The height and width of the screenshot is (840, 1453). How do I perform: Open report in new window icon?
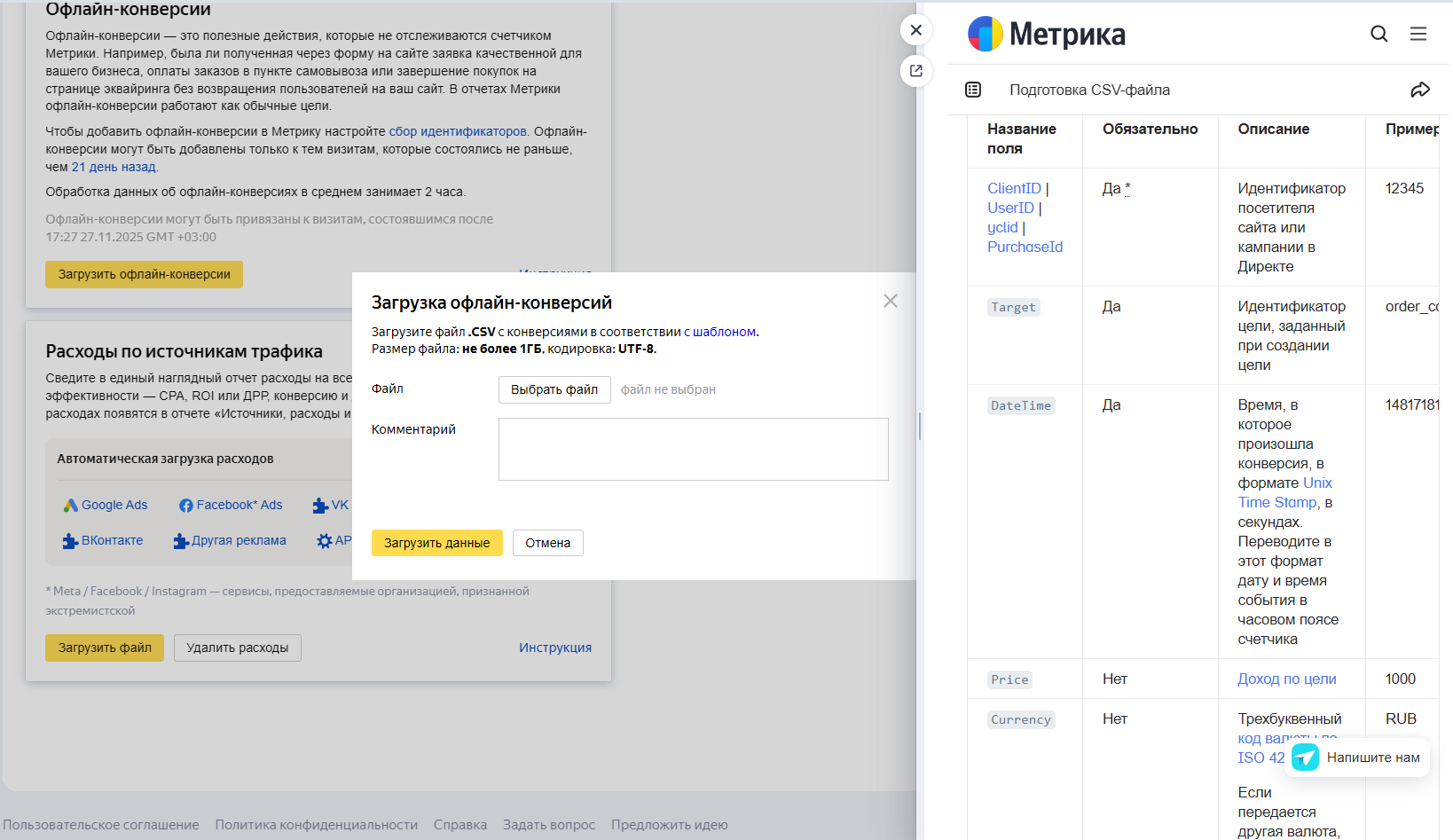click(915, 71)
